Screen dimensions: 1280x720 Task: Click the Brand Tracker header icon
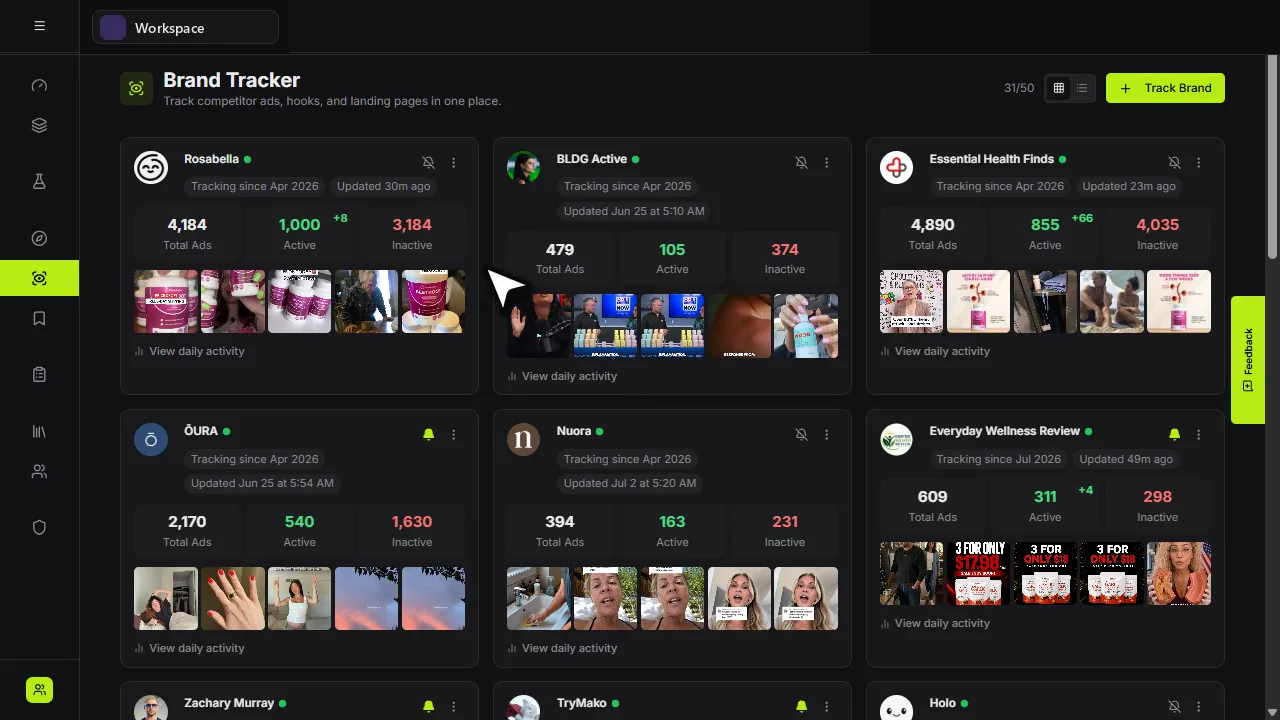(137, 88)
